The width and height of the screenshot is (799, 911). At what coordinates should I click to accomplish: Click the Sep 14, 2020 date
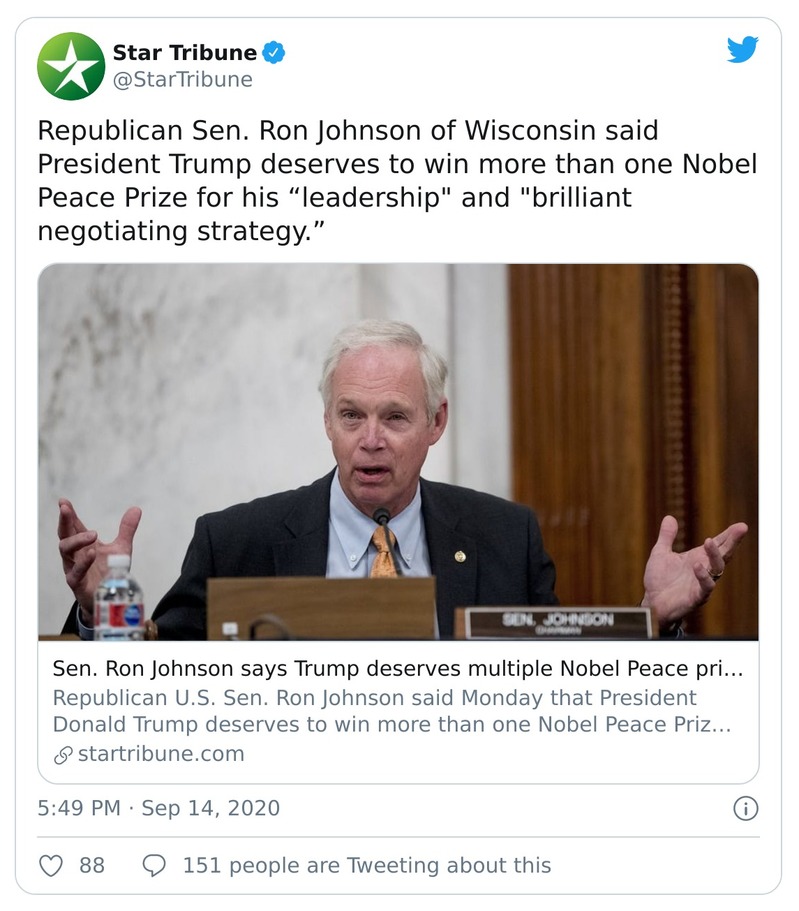[x=210, y=808]
